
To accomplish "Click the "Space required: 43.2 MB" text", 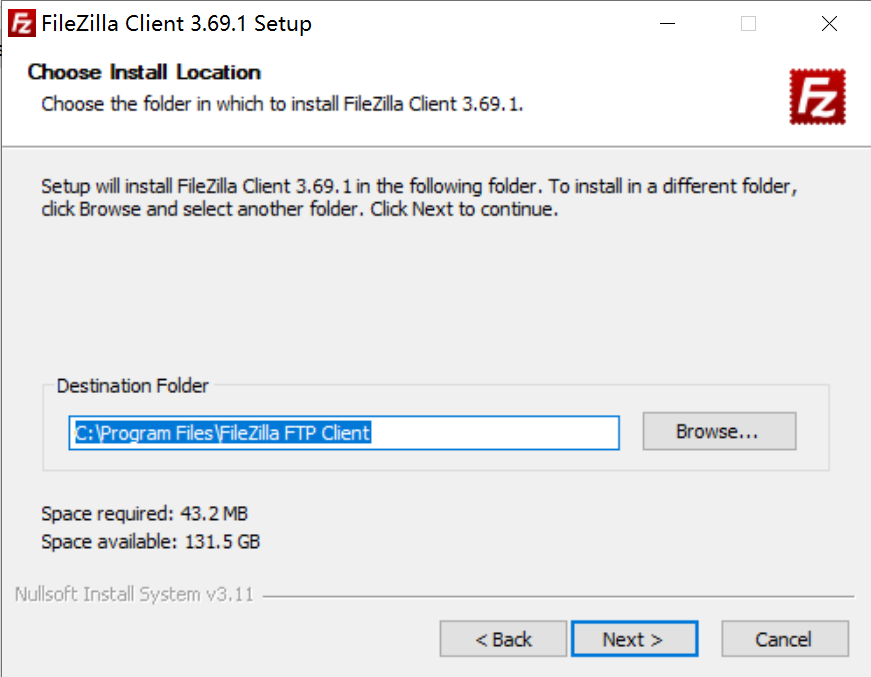I will 144,514.
